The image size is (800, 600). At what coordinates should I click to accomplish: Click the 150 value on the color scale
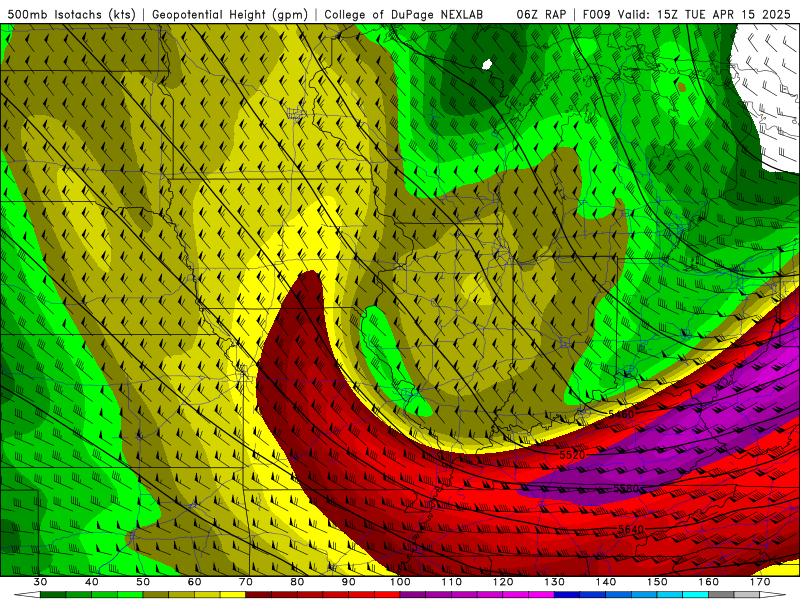[x=658, y=582]
